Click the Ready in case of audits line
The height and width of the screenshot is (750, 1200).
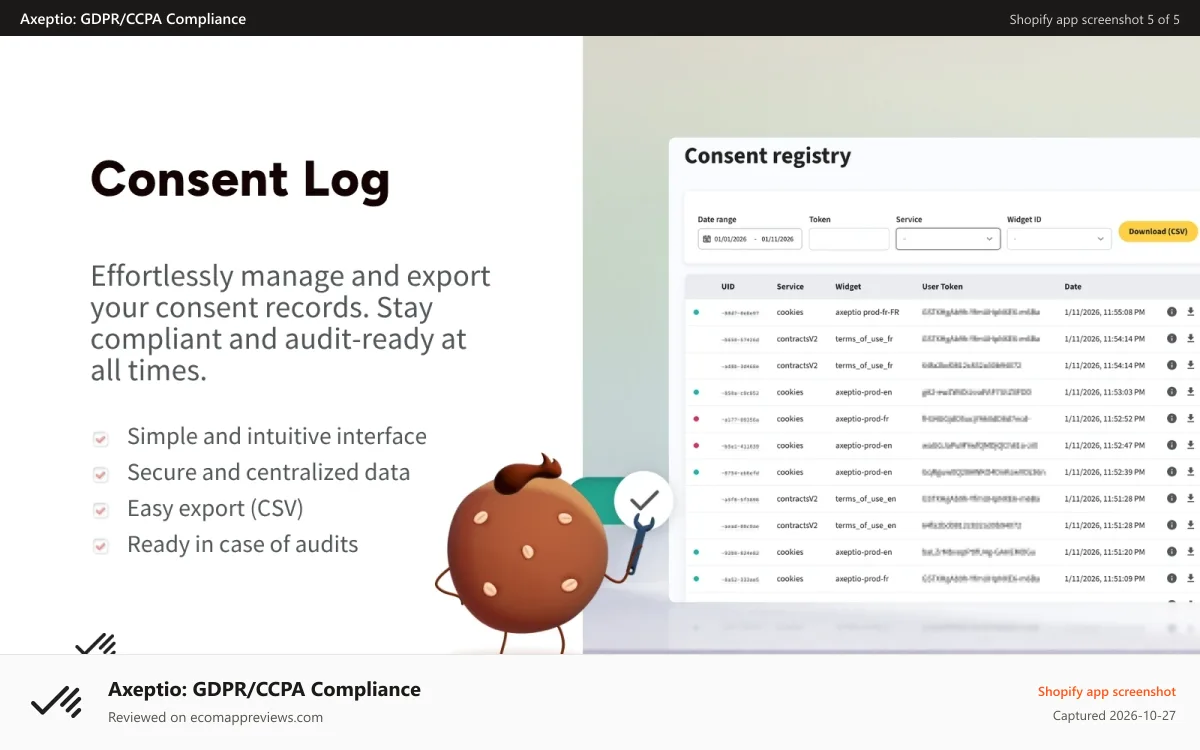[x=242, y=544]
